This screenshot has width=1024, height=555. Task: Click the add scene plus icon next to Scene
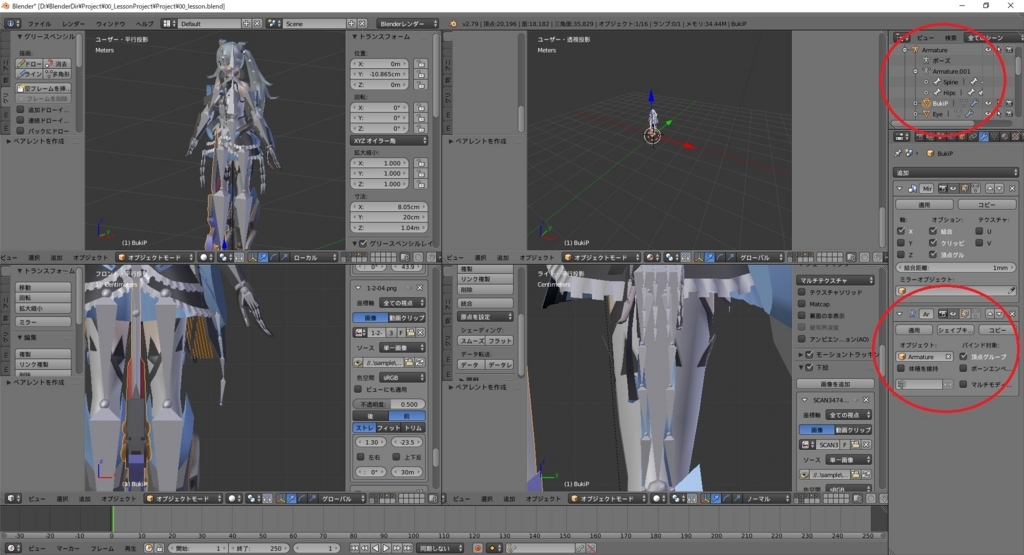point(351,24)
